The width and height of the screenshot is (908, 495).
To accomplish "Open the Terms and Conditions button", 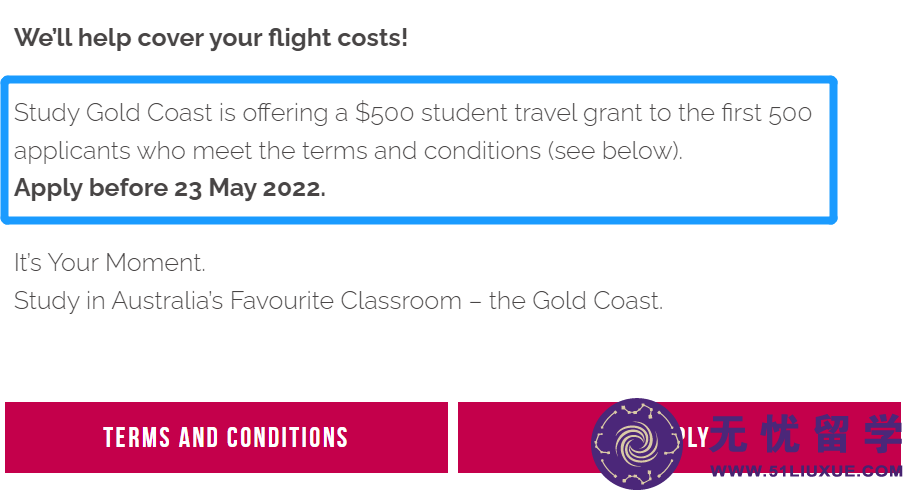I will [x=226, y=438].
